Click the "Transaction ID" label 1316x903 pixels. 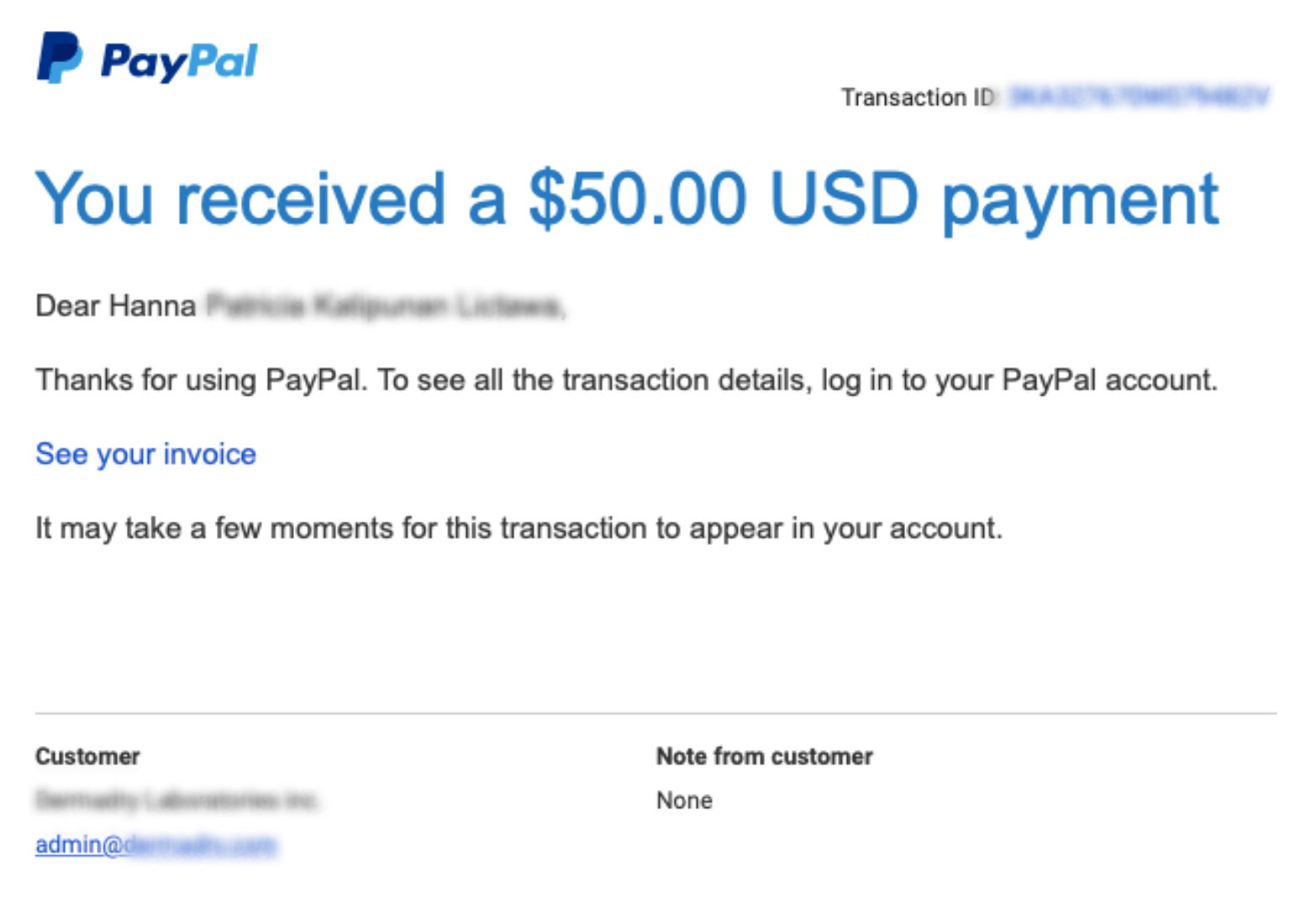918,97
